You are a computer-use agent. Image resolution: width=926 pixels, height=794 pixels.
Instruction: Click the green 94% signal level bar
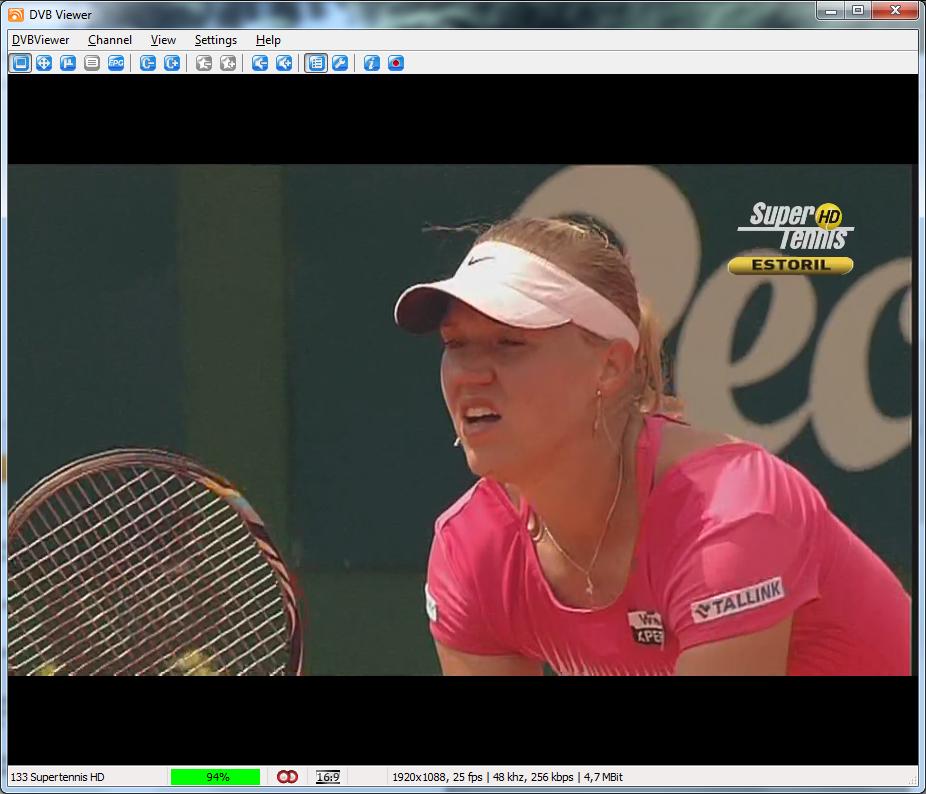point(216,777)
